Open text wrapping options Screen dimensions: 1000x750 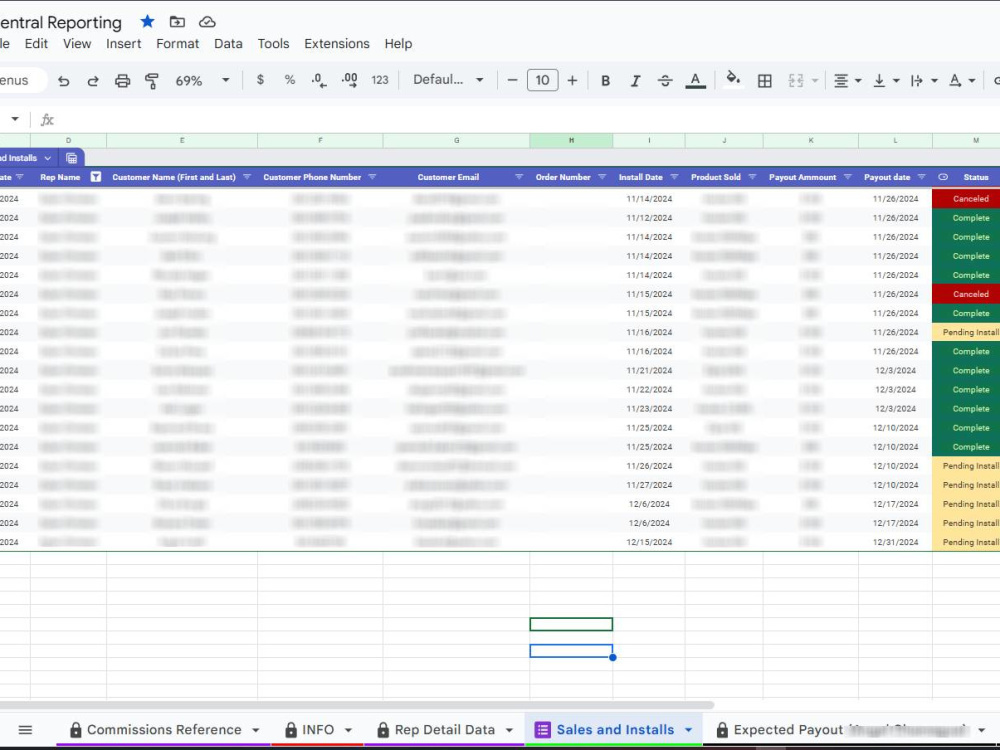pyautogui.click(x=923, y=80)
